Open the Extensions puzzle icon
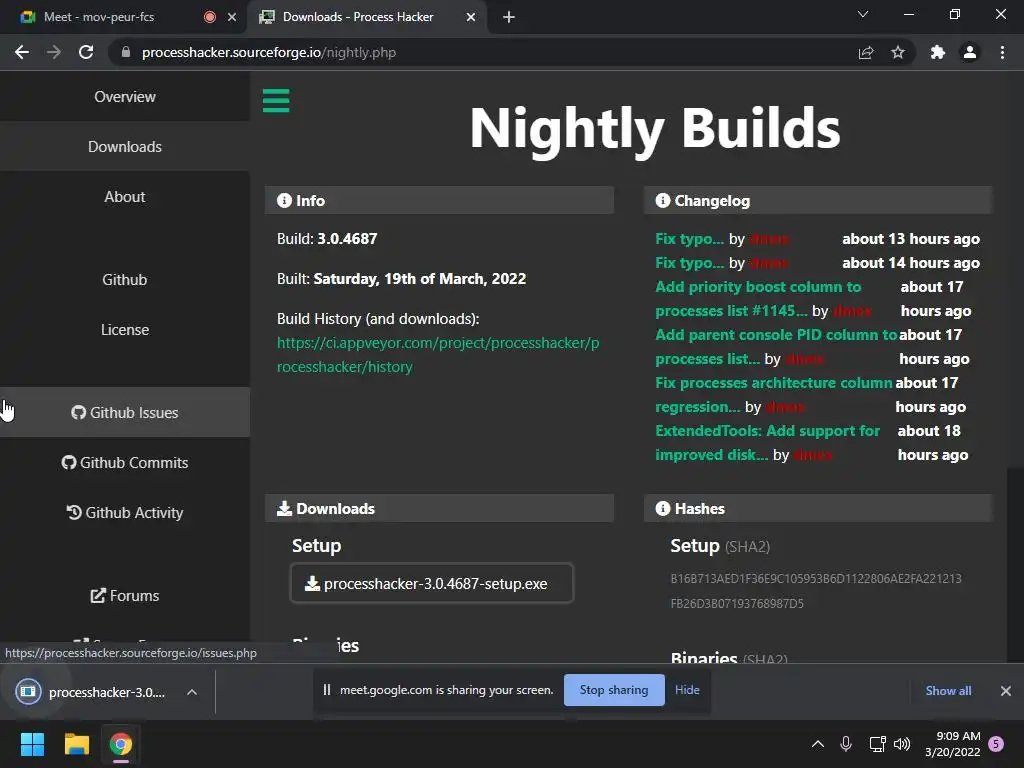This screenshot has width=1024, height=768. (938, 52)
